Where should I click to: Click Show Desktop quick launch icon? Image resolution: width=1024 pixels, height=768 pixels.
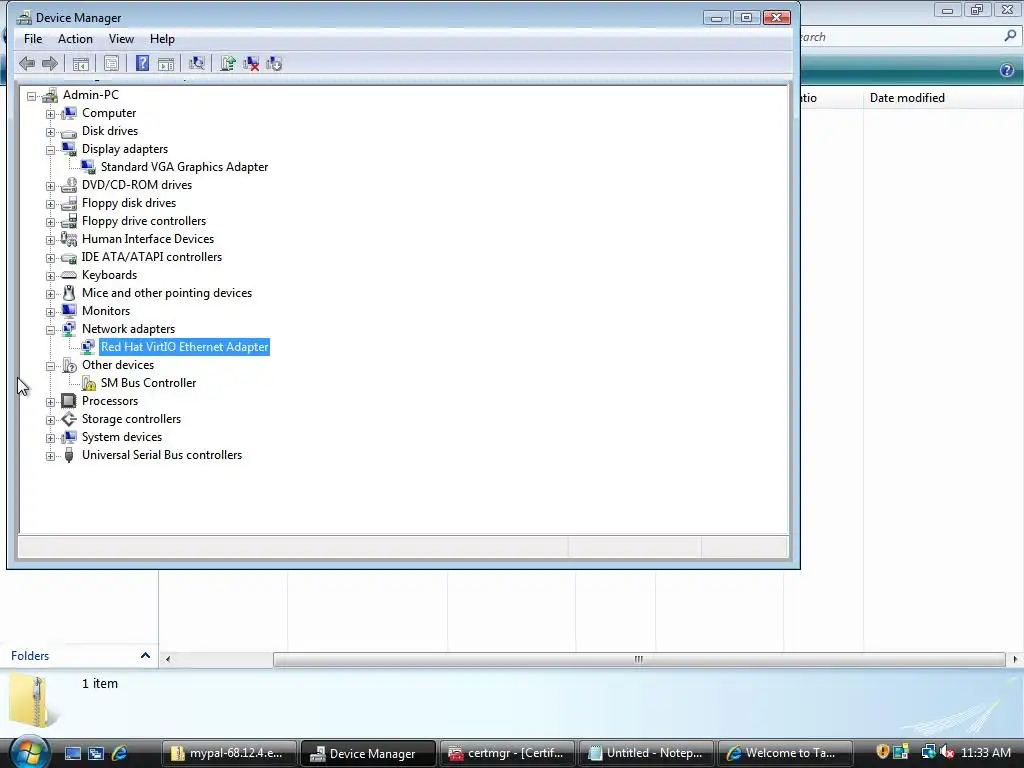click(72, 753)
